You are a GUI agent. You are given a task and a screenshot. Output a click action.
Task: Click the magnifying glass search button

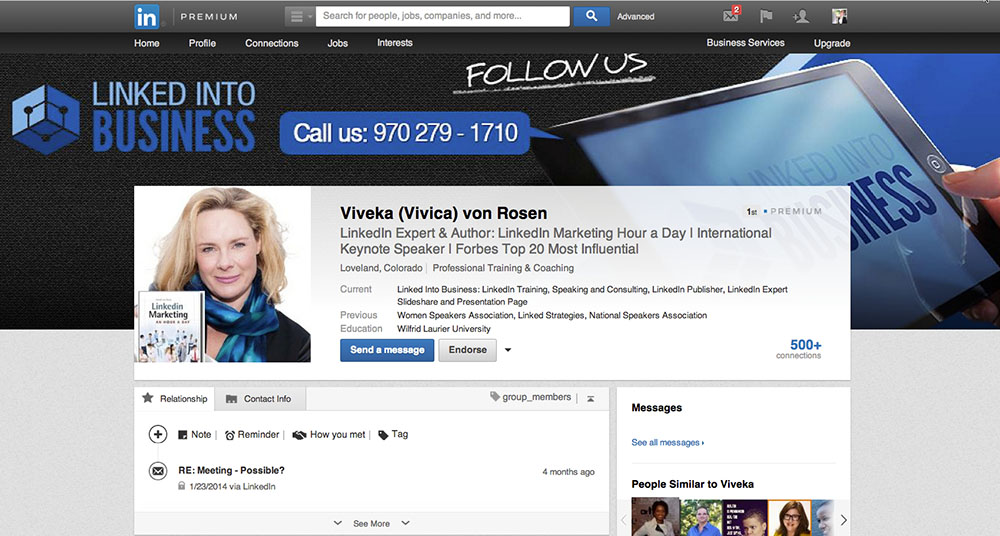591,17
